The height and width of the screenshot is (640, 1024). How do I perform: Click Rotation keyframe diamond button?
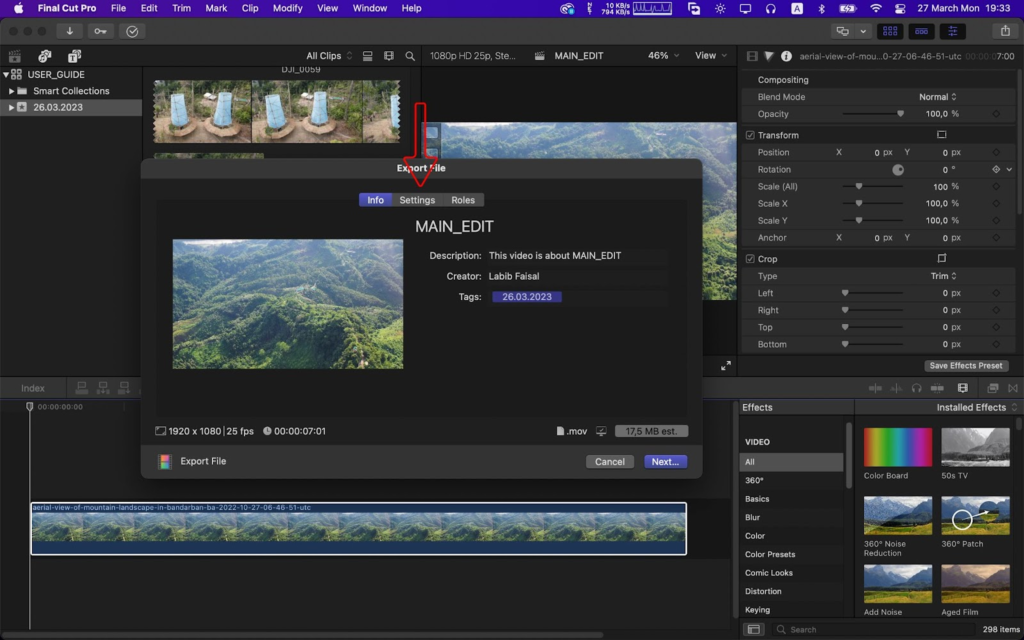(996, 169)
